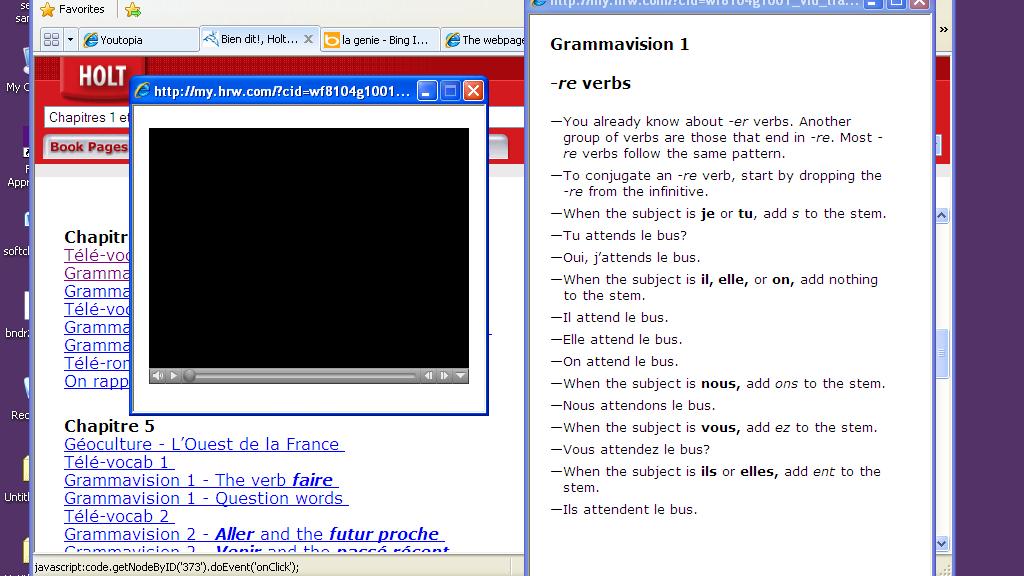The image size is (1024, 576).
Task: Open the video player options arrow
Action: pyautogui.click(x=461, y=376)
